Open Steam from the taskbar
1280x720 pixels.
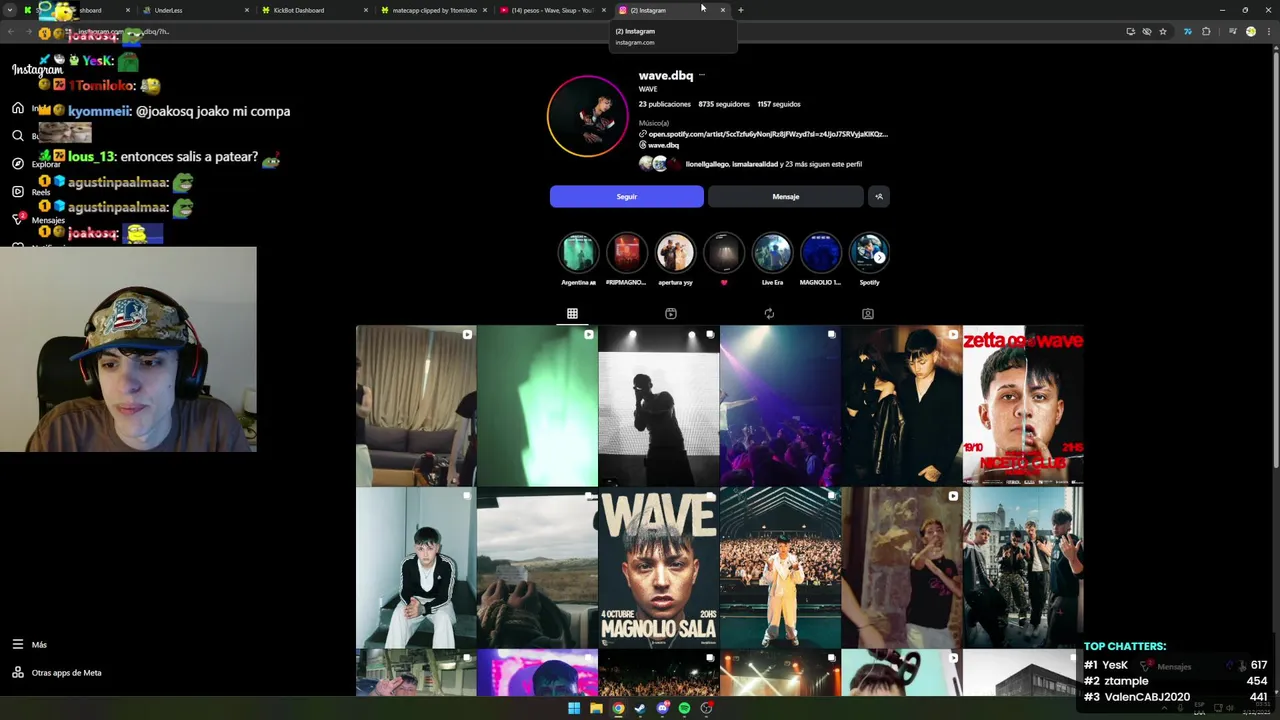pyautogui.click(x=640, y=708)
